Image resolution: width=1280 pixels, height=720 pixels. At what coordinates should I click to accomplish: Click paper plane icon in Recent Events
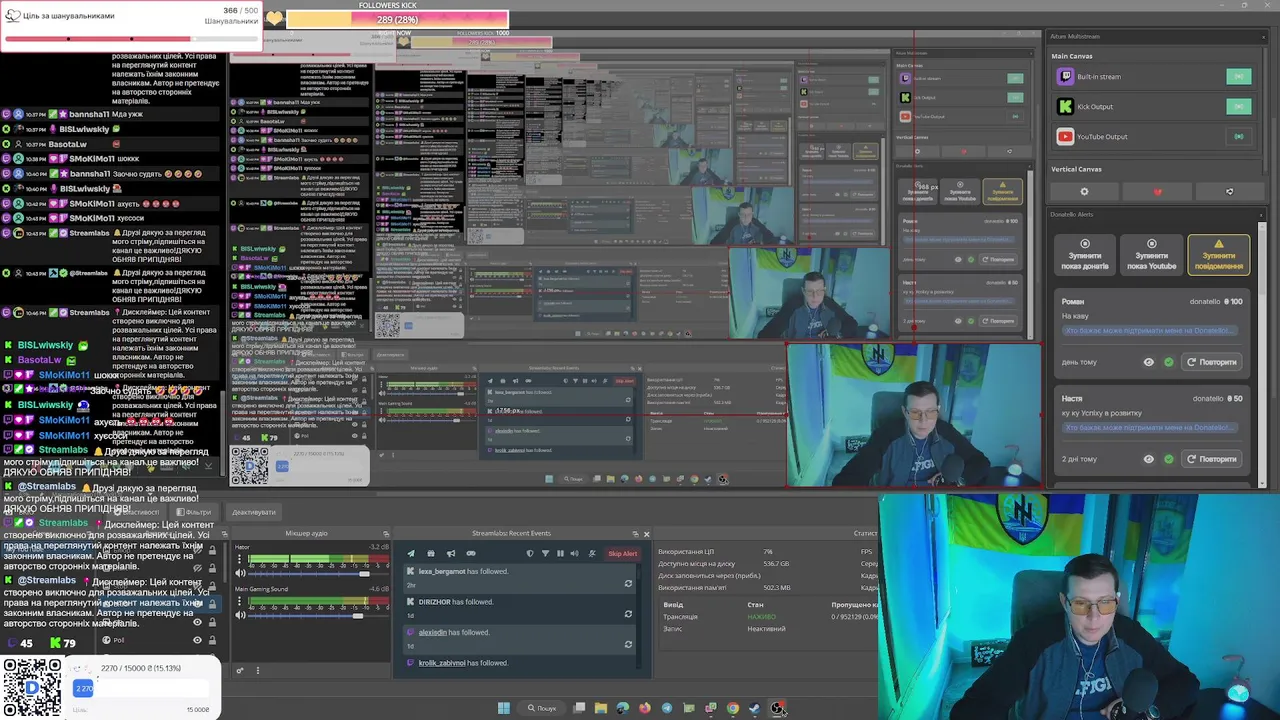(x=411, y=553)
